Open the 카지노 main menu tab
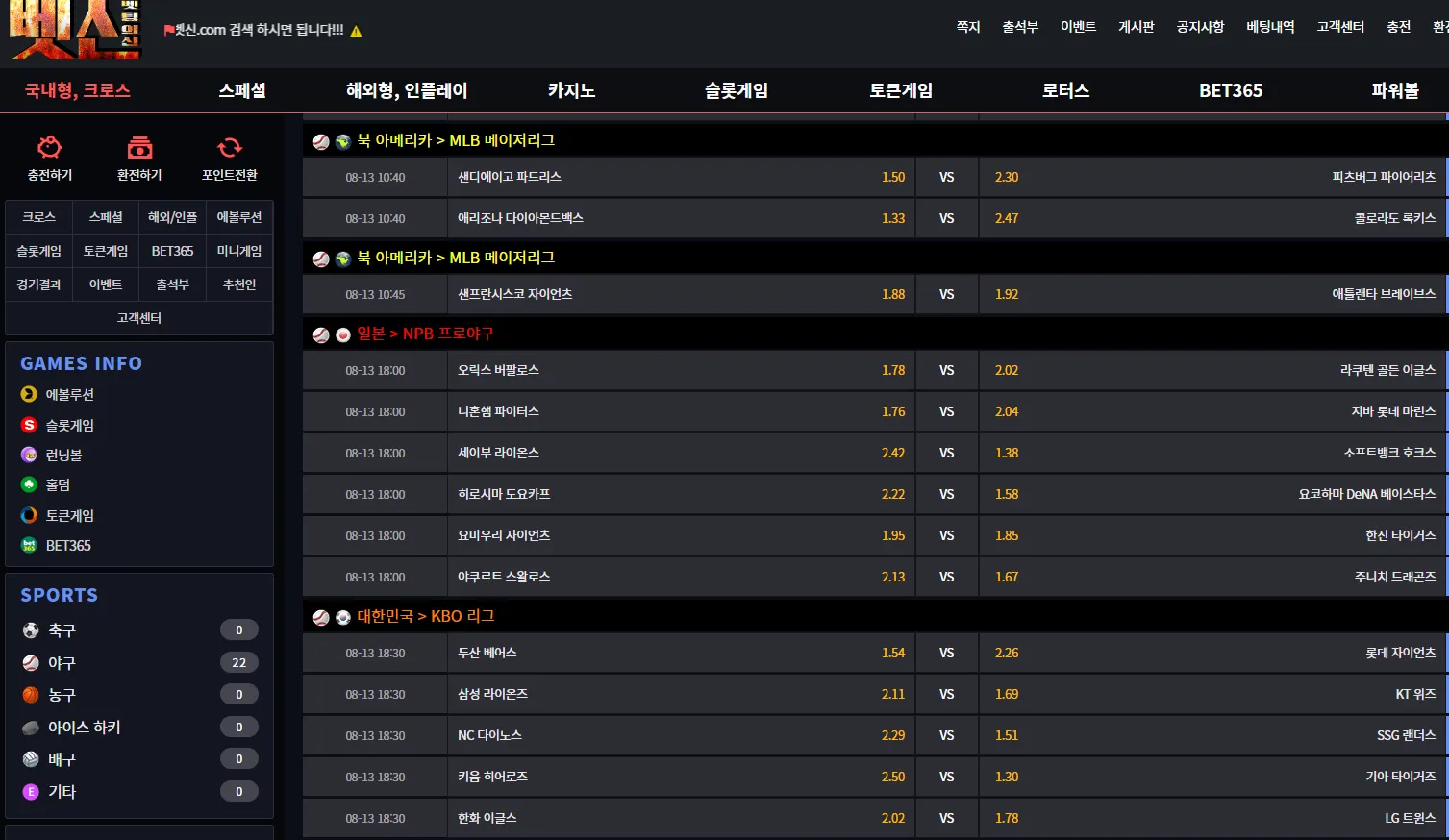 (x=572, y=90)
